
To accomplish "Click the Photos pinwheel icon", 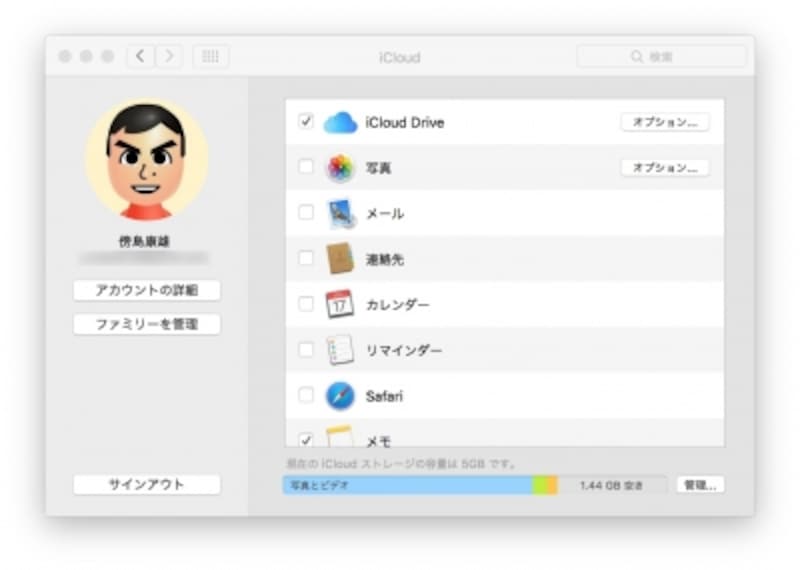I will (x=340, y=168).
